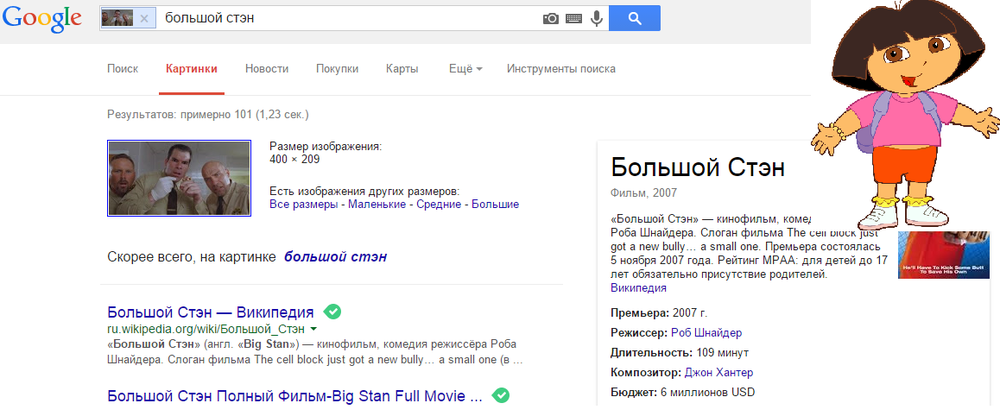Click the blue magnifier search button
The image size is (1000, 416).
point(638,18)
